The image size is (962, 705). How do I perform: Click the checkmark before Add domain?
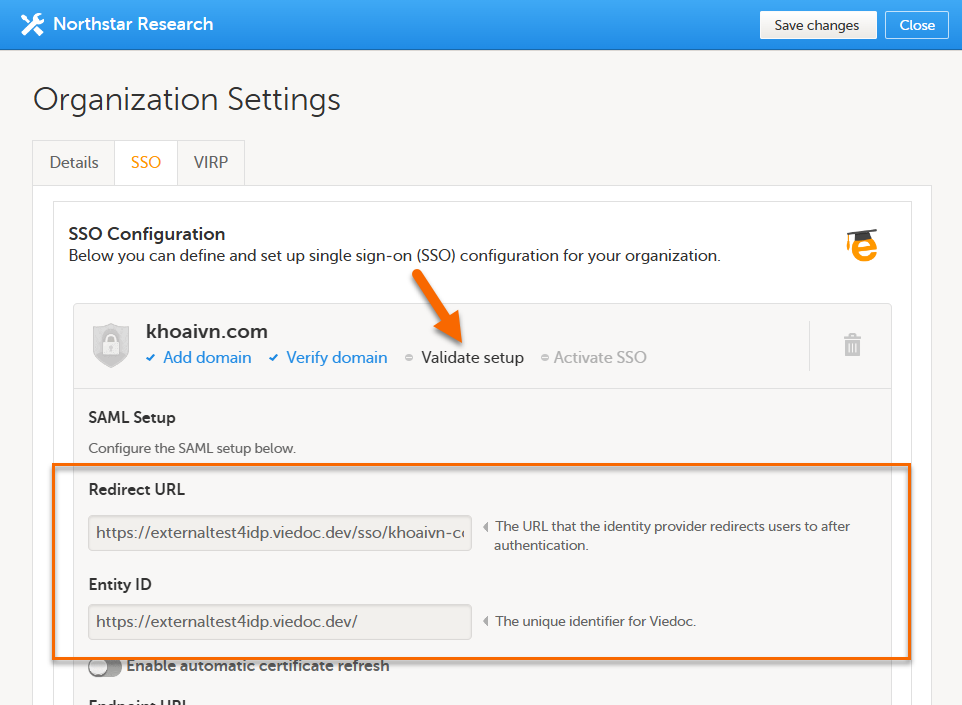pyautogui.click(x=151, y=358)
